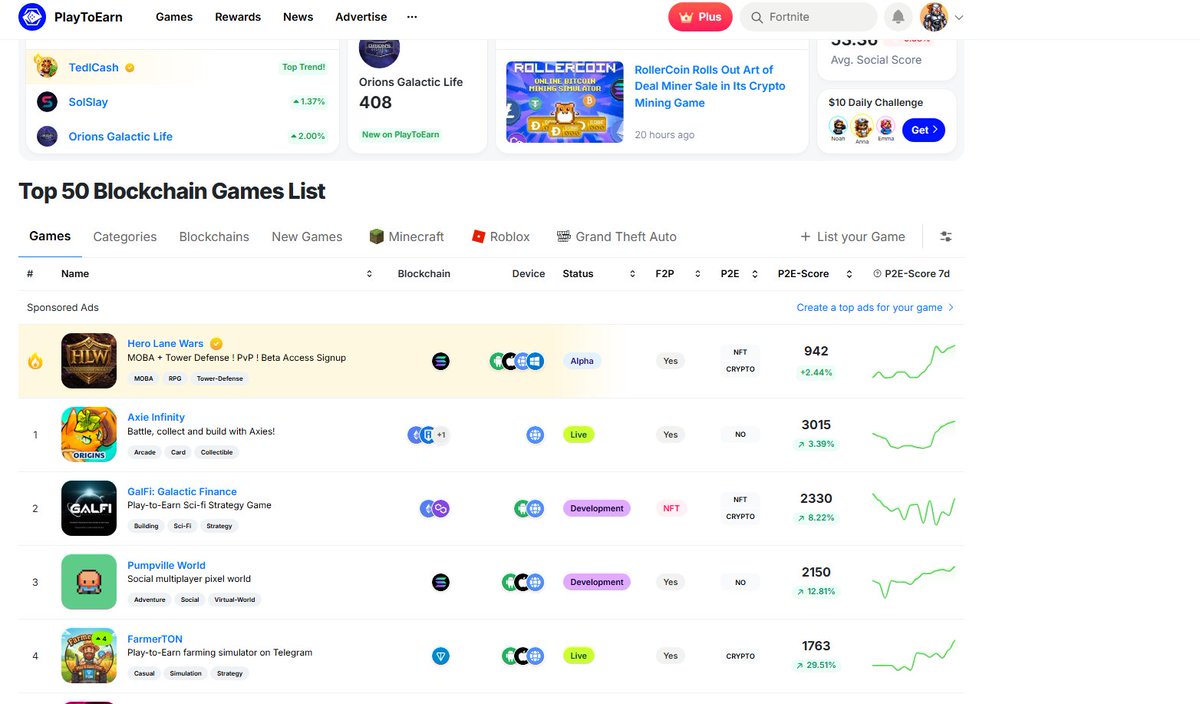Click the web device icon for Axie Infinity
Image resolution: width=1200 pixels, height=704 pixels.
point(535,435)
